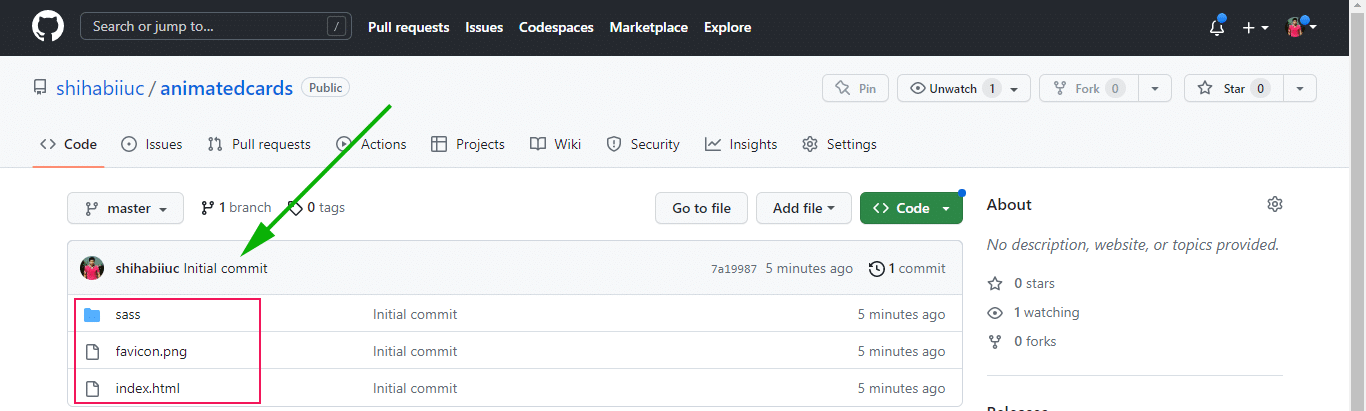Open the Explore page
This screenshot has width=1366, height=411.
[x=727, y=27]
